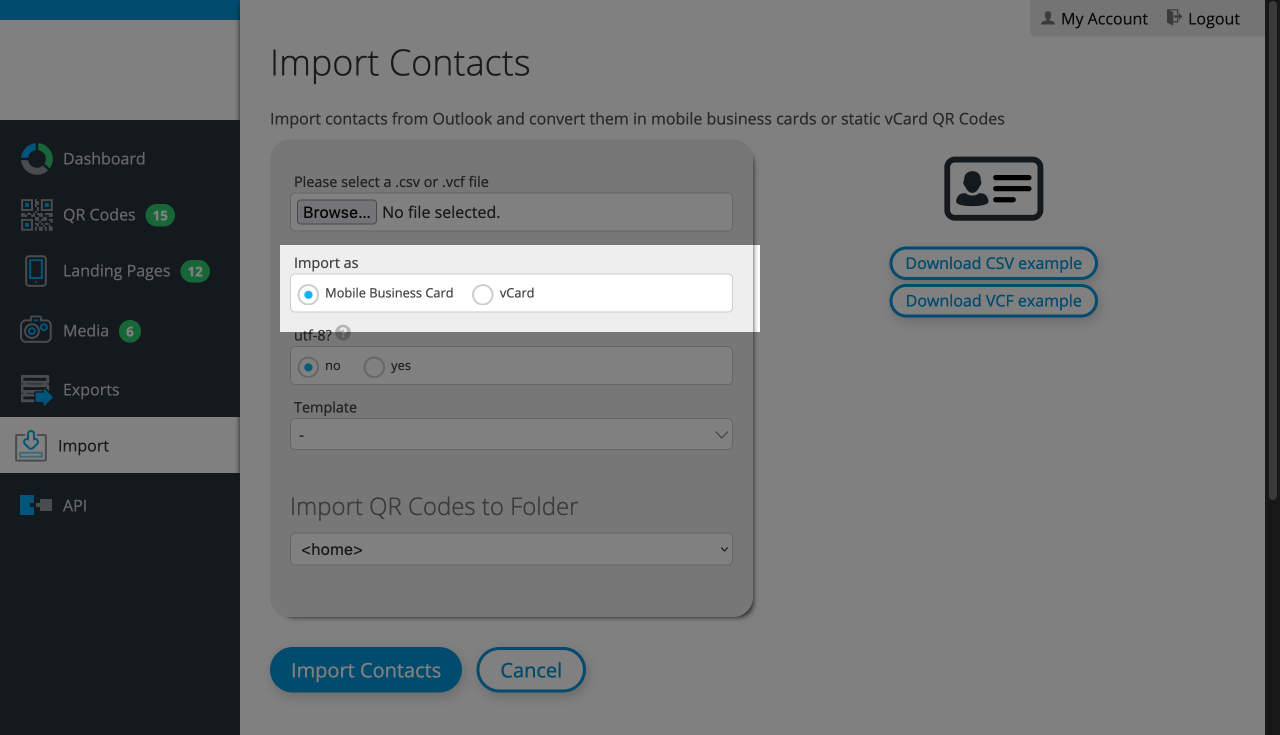
Task: Open the Dashboard icon in the sidebar
Action: (x=36, y=158)
